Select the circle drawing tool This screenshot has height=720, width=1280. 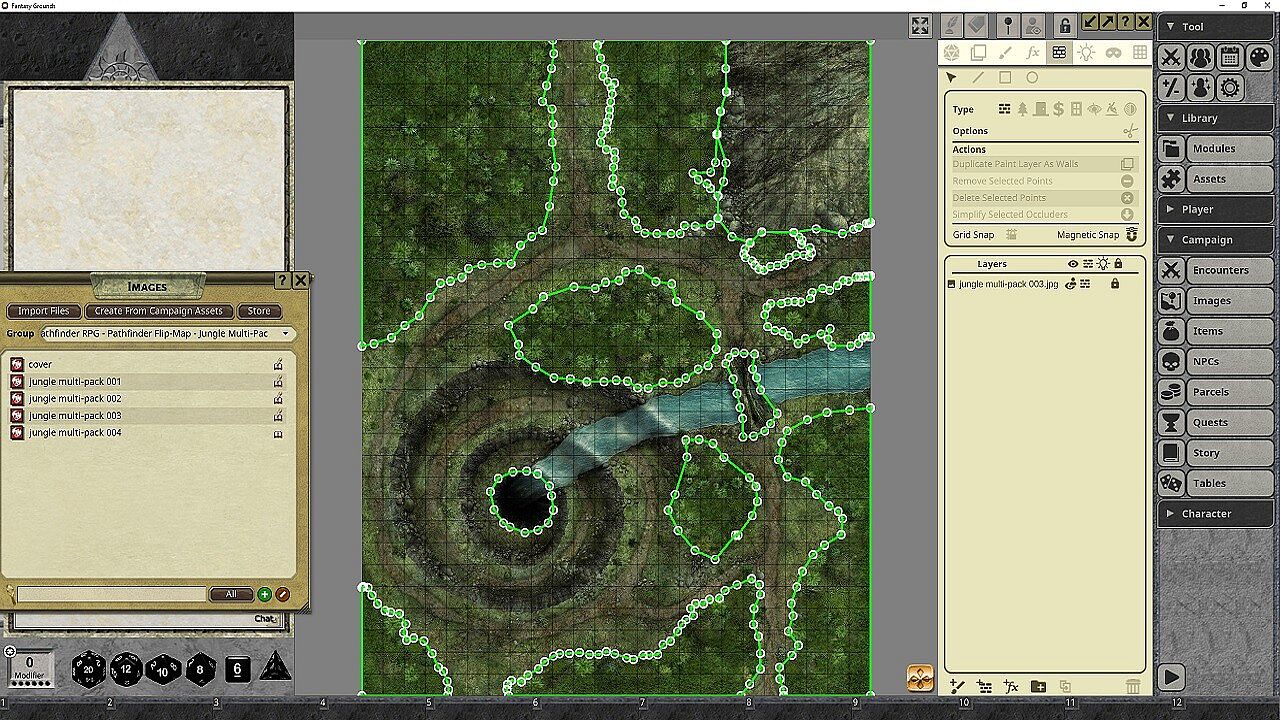(1032, 78)
